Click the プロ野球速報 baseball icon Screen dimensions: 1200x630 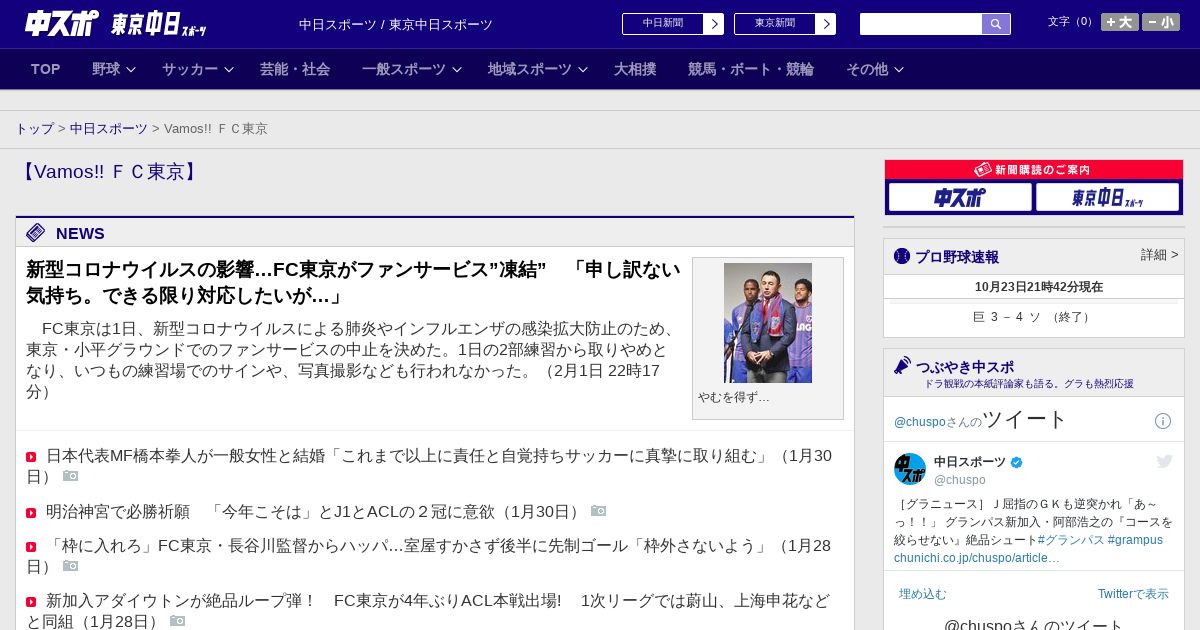[x=902, y=256]
